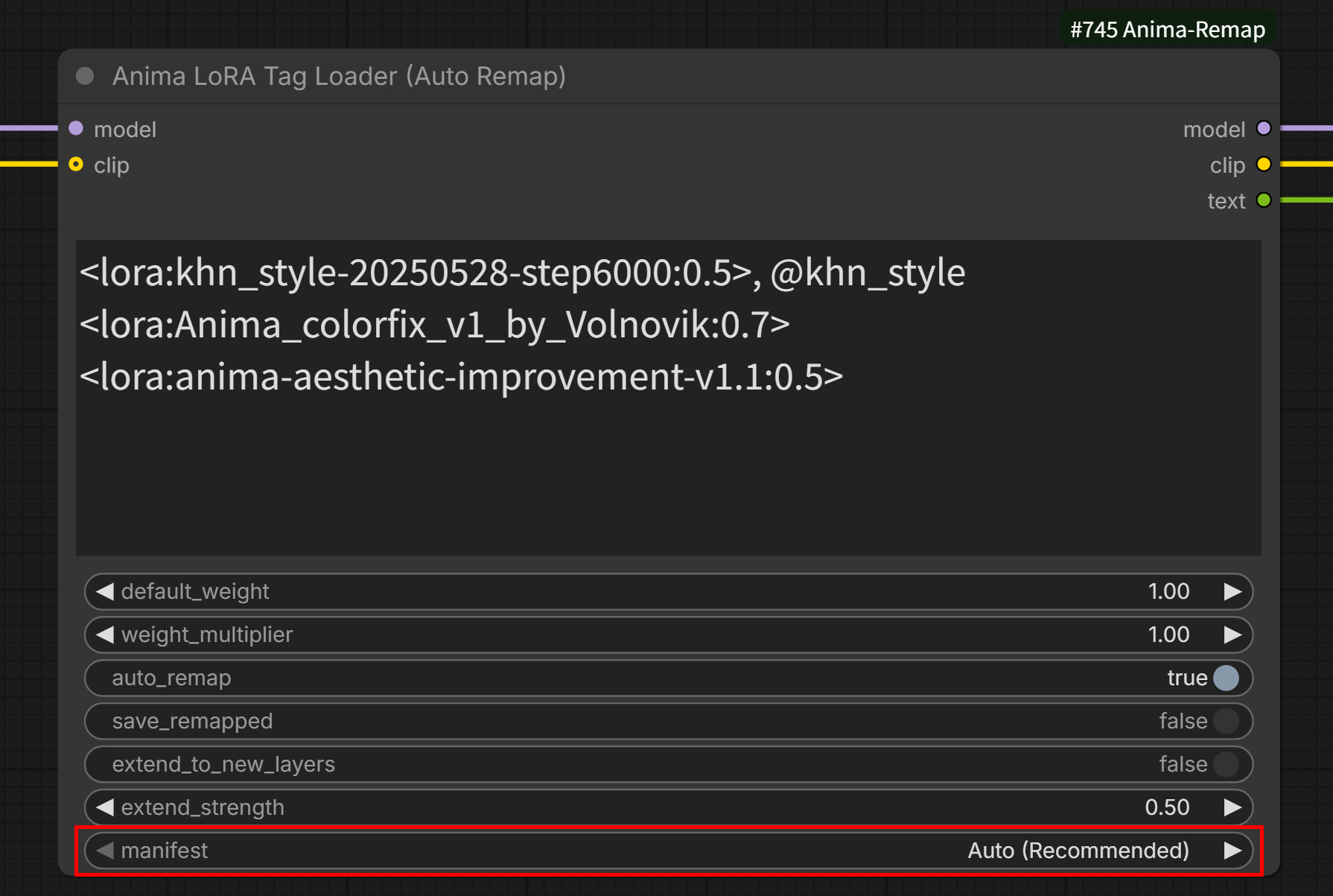Decrease default_weight with left arrow
Image resolution: width=1333 pixels, height=896 pixels.
click(105, 591)
